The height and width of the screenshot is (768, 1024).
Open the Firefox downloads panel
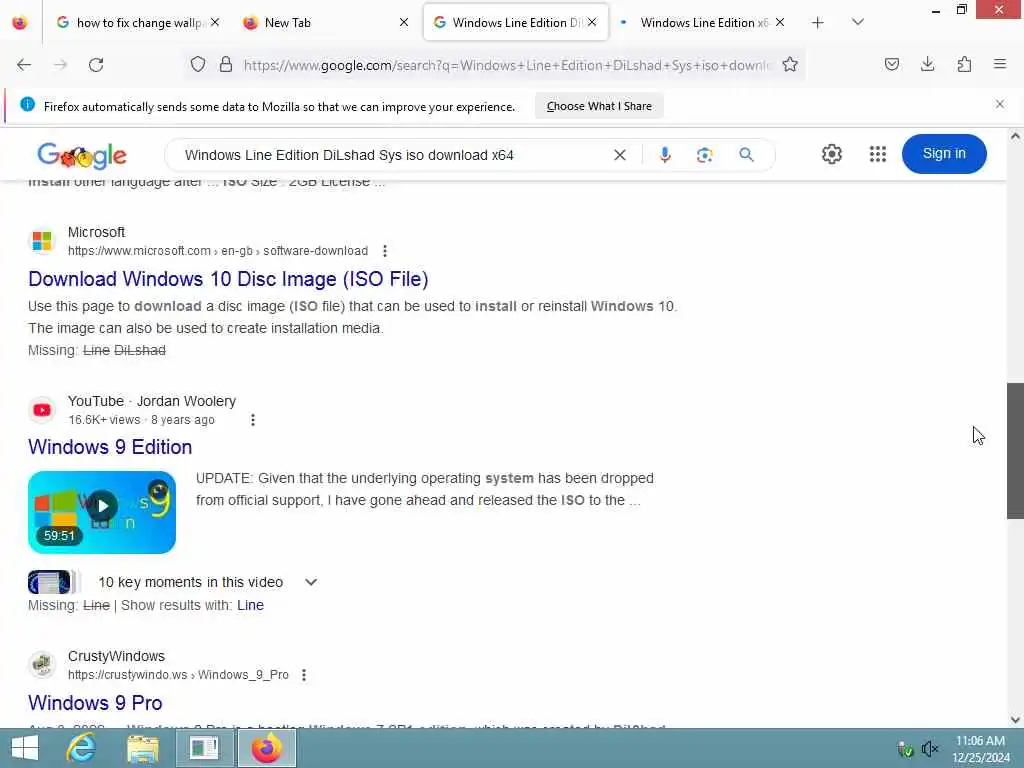(927, 64)
